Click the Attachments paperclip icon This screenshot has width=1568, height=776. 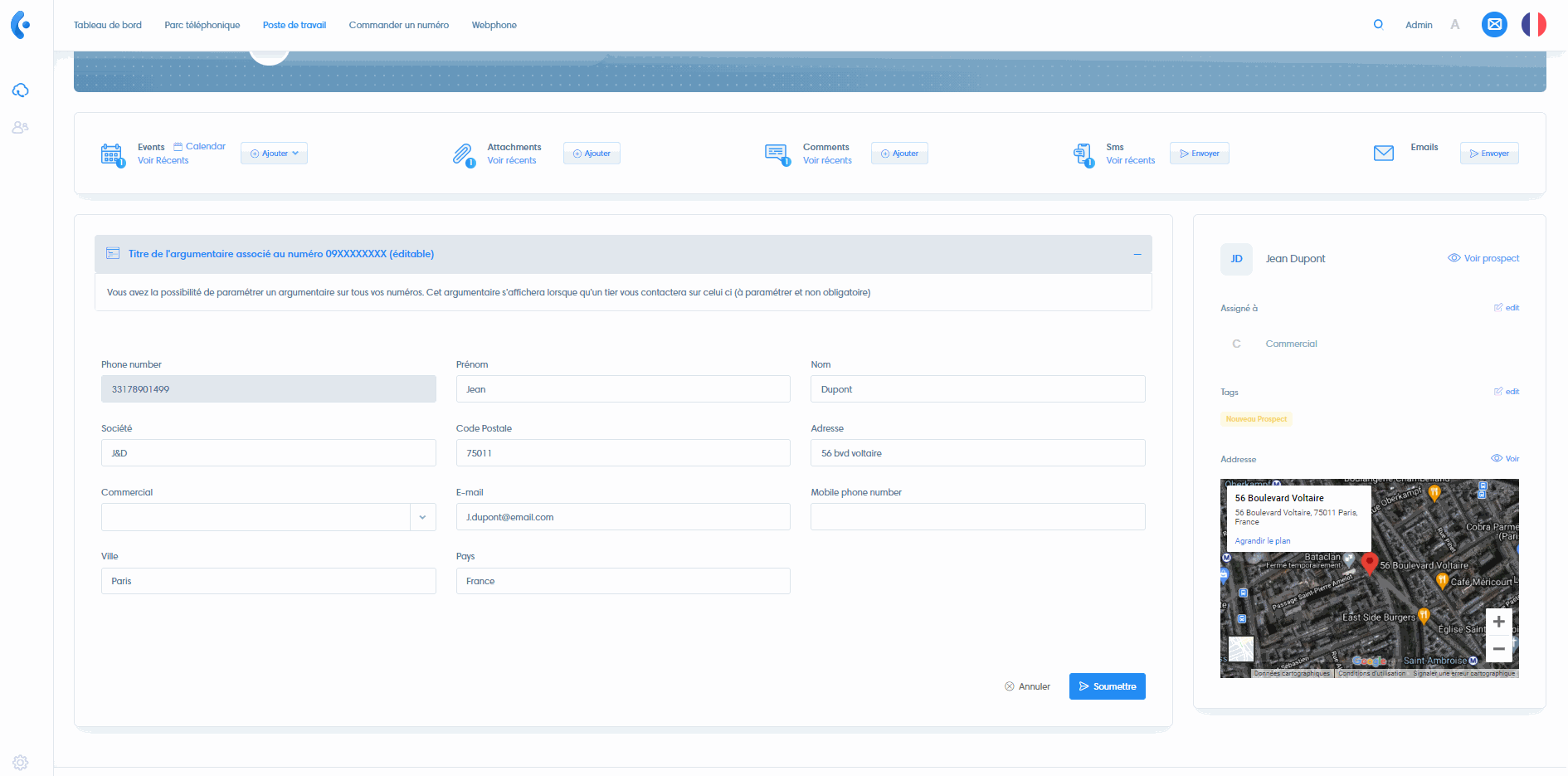462,154
